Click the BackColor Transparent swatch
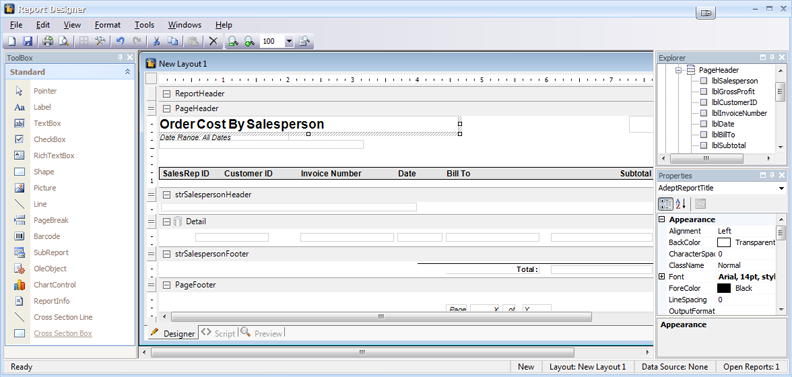This screenshot has height=377, width=792. pos(724,243)
